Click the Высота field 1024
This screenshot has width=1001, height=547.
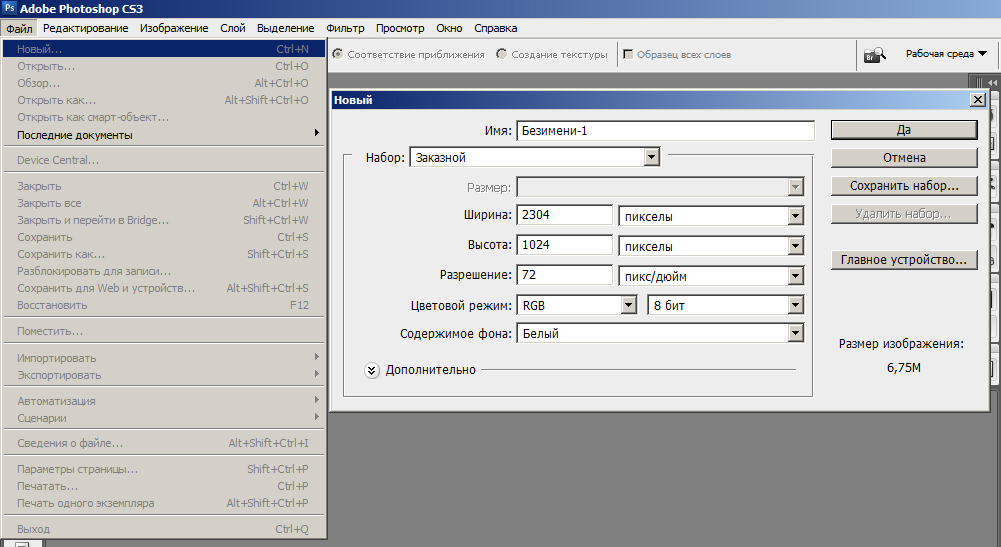click(x=564, y=245)
